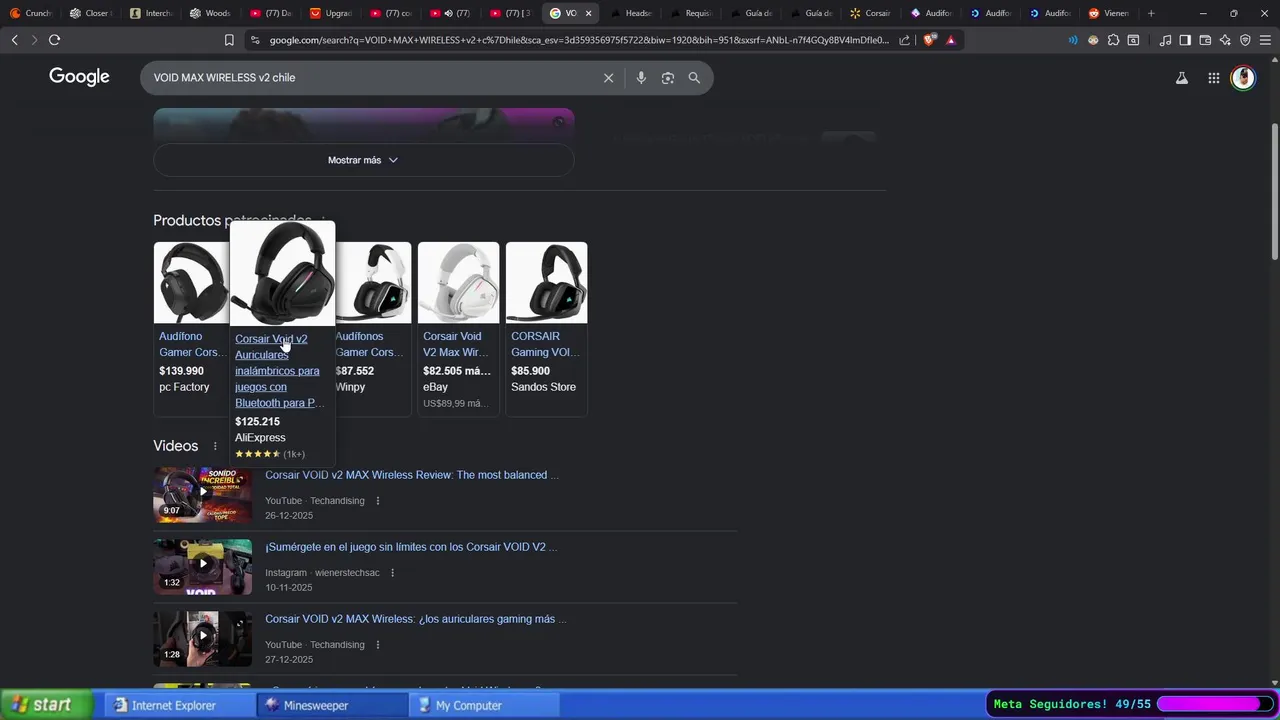Click the share page icon in address bar
1280x720 pixels.
pyautogui.click(x=904, y=40)
